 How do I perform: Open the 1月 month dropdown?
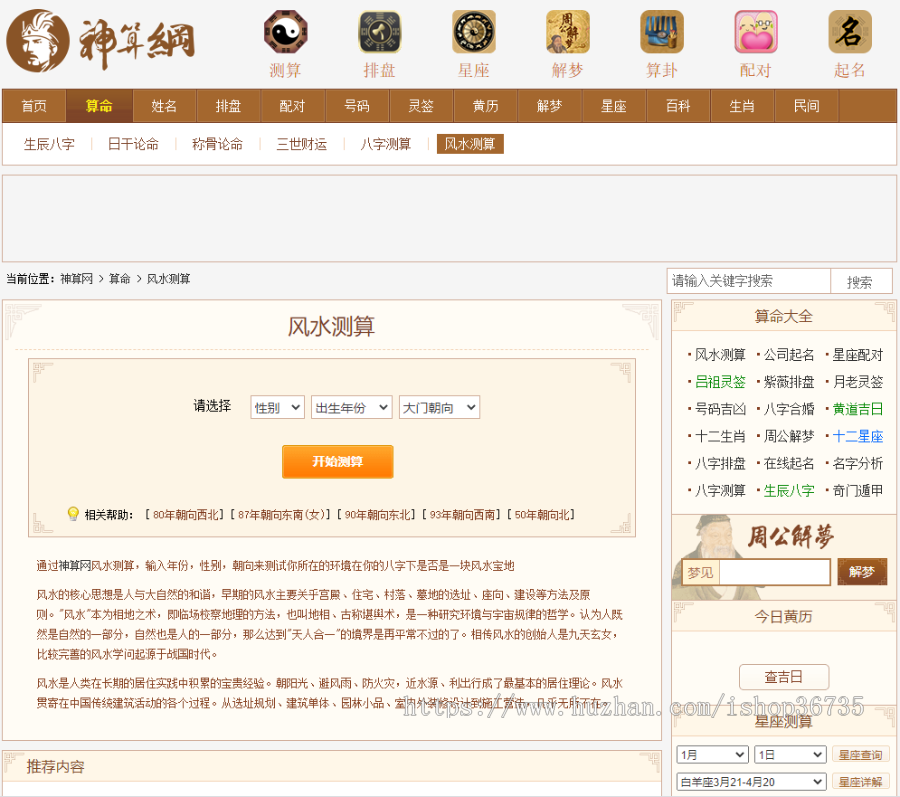[x=711, y=755]
